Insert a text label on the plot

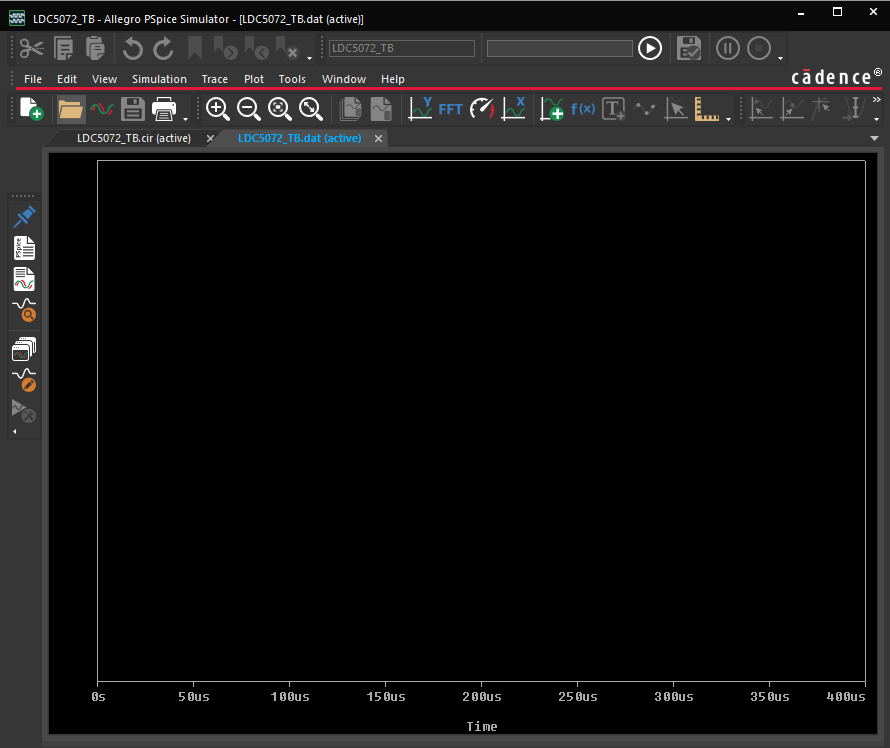[x=613, y=109]
